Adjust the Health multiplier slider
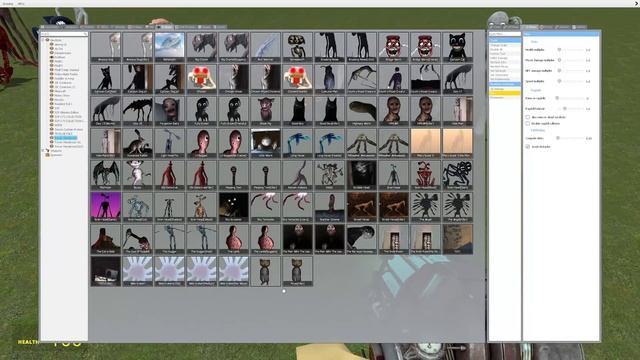The image size is (640, 360). (571, 50)
